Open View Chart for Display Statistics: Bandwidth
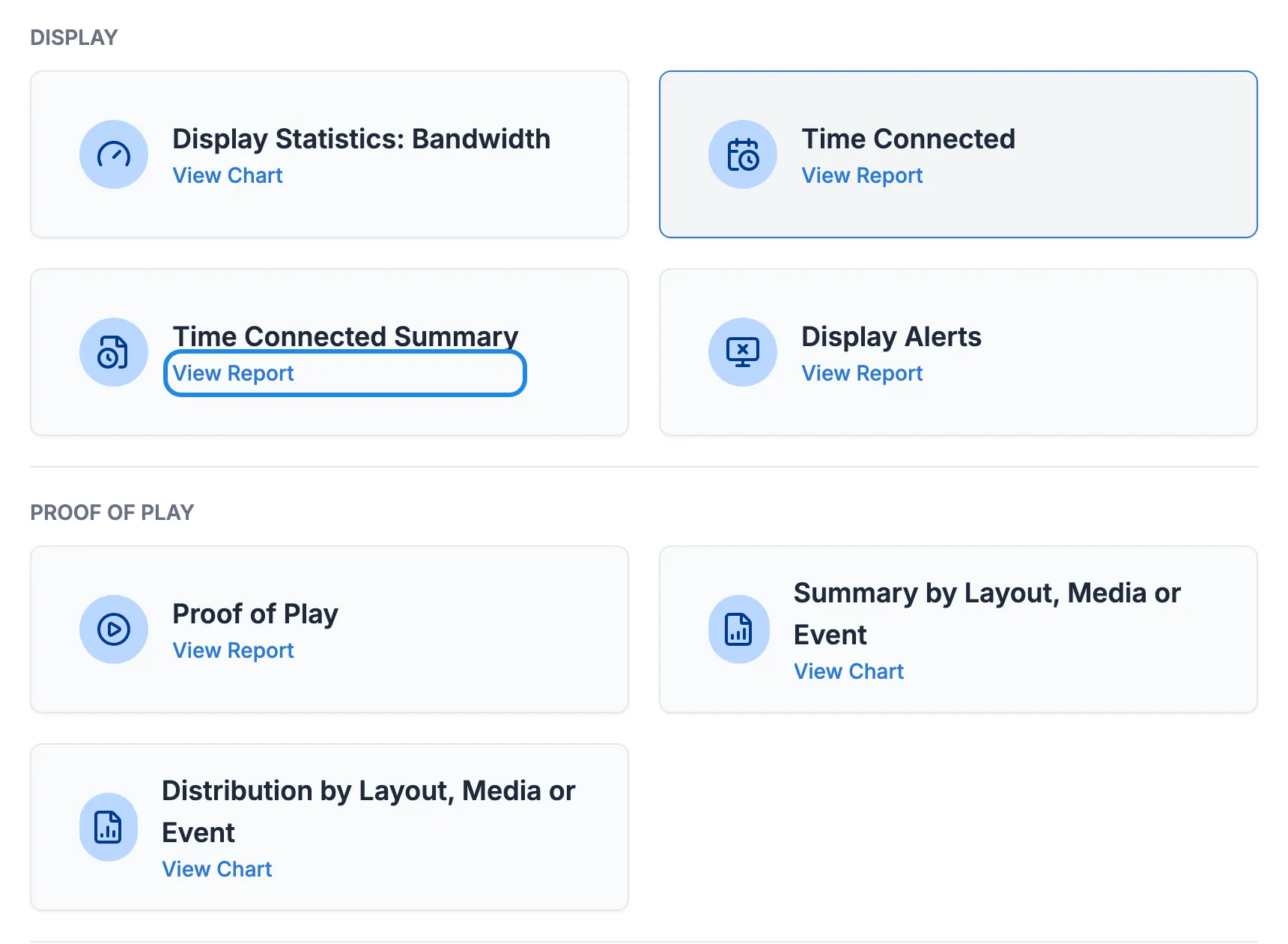The image size is (1288, 944). (228, 175)
